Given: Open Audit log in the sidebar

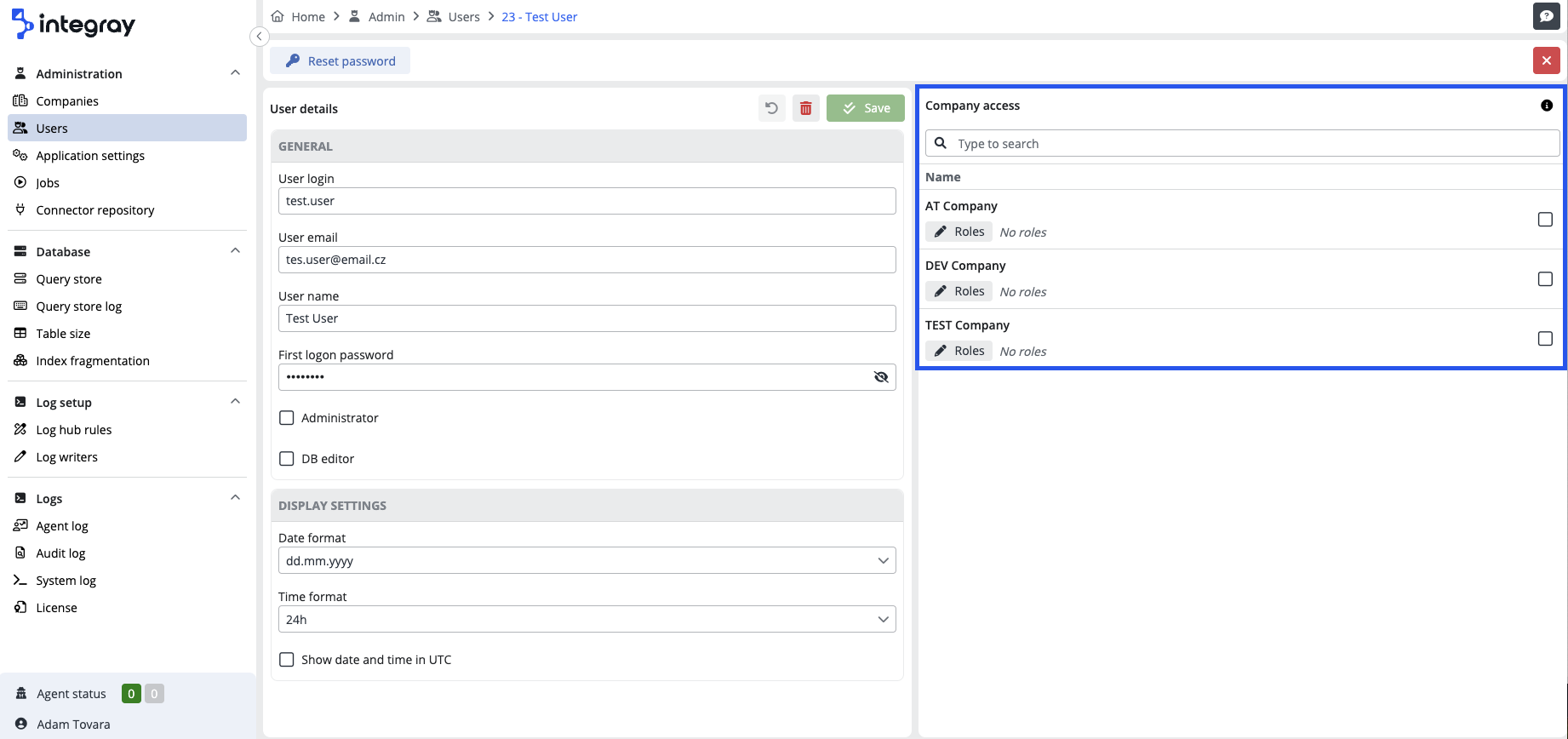Looking at the screenshot, I should coord(60,553).
